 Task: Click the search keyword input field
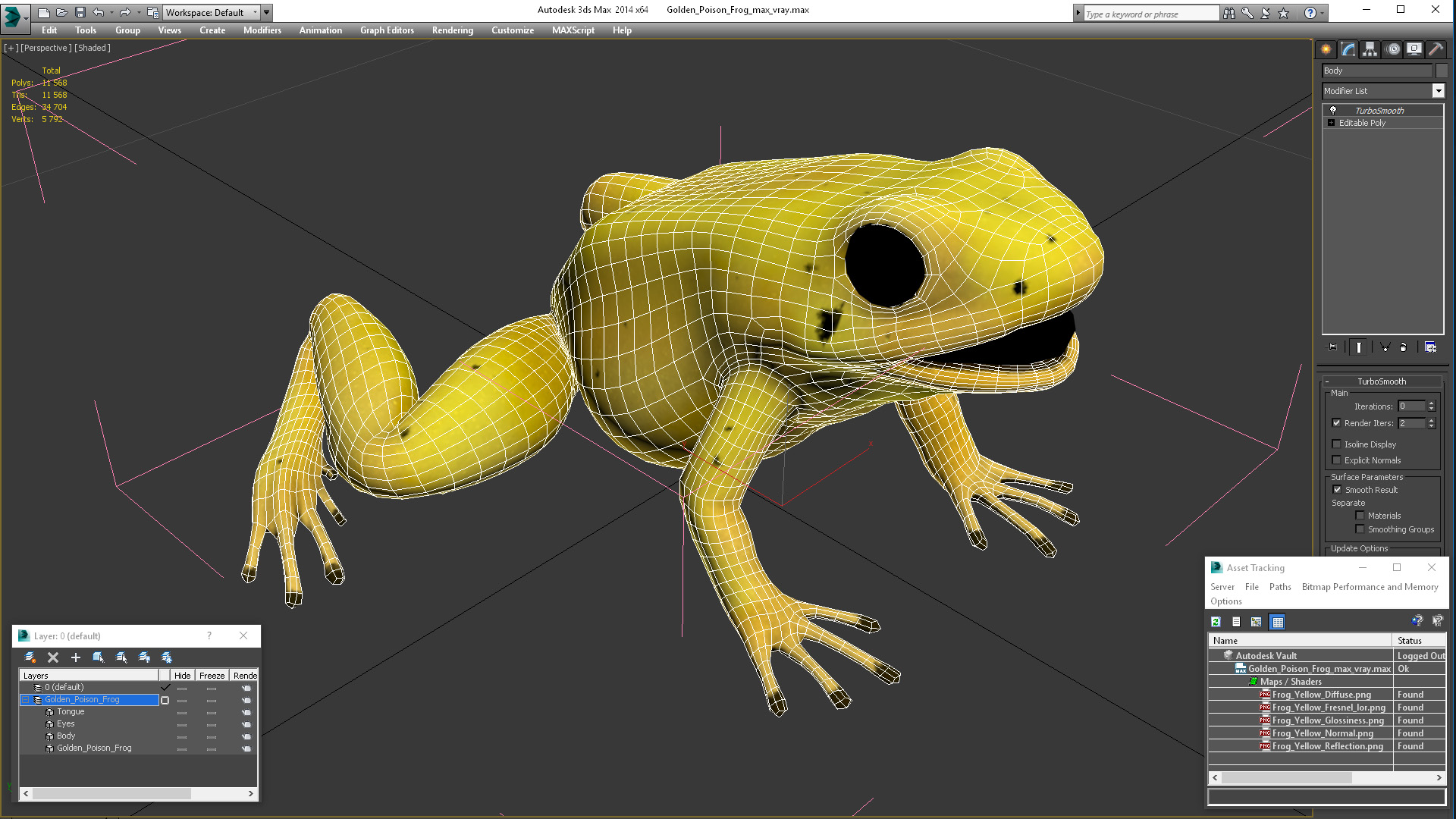1150,14
